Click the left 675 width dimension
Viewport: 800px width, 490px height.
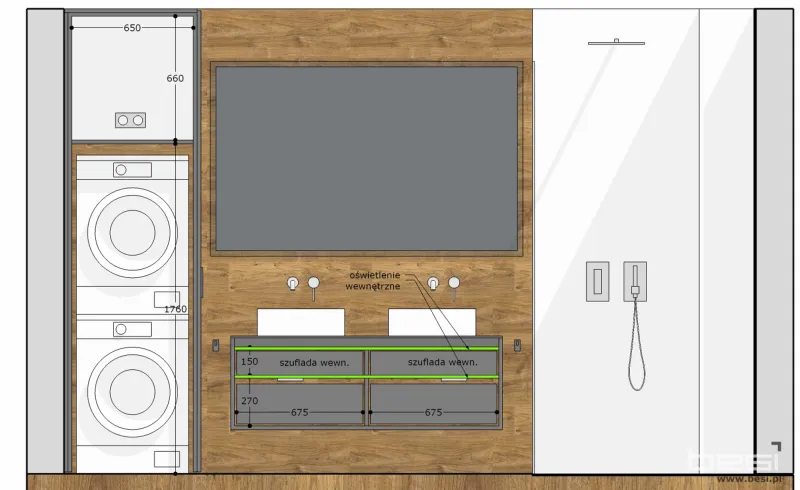[x=299, y=412]
